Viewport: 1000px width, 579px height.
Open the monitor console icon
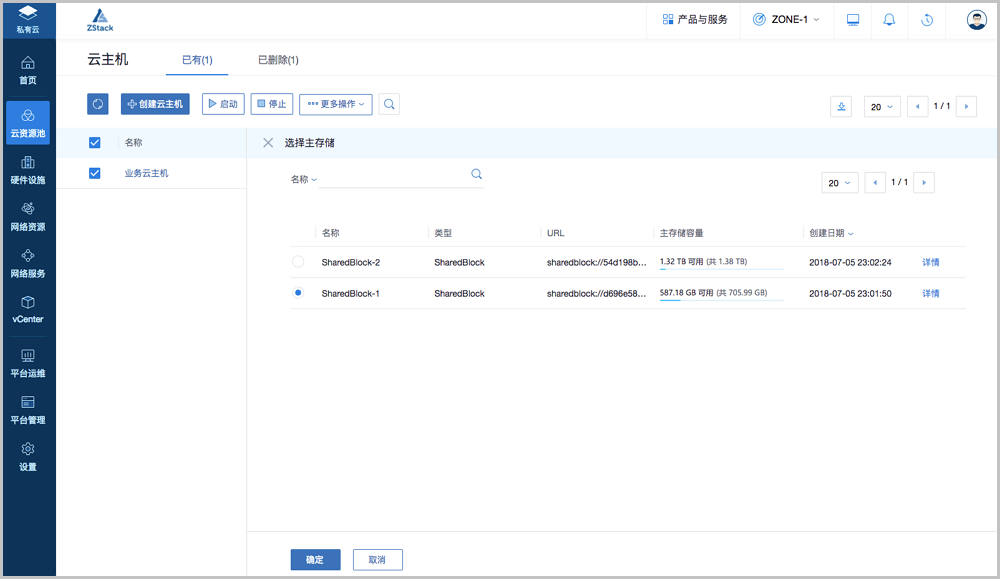tap(853, 20)
